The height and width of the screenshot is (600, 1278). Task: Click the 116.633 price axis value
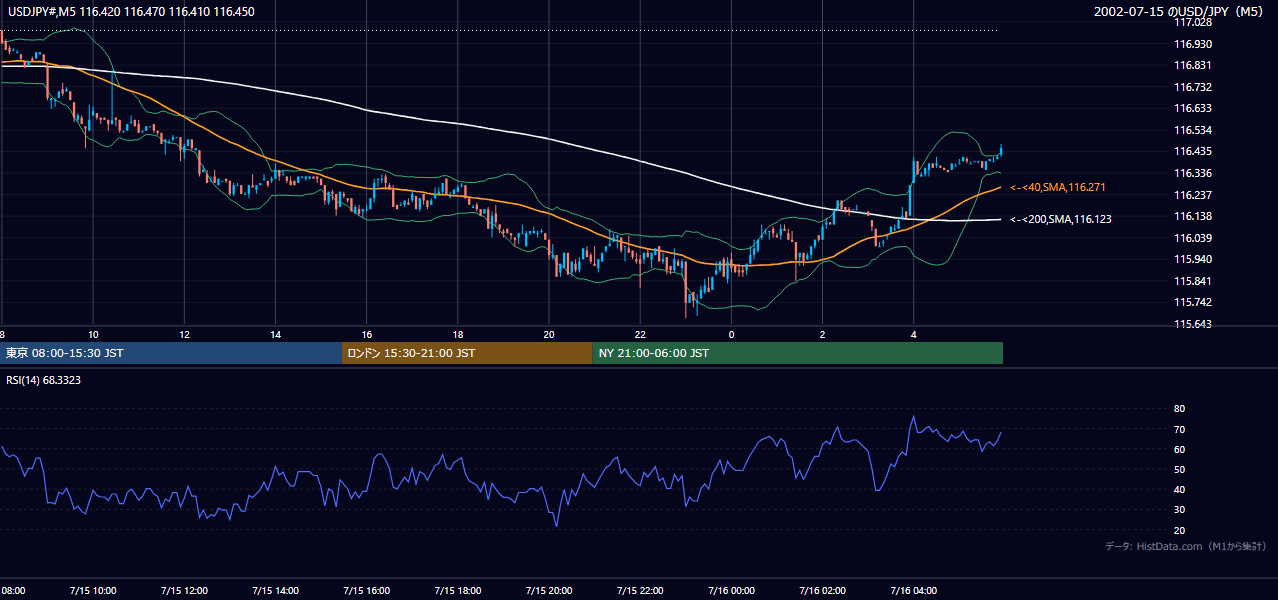tap(1194, 108)
